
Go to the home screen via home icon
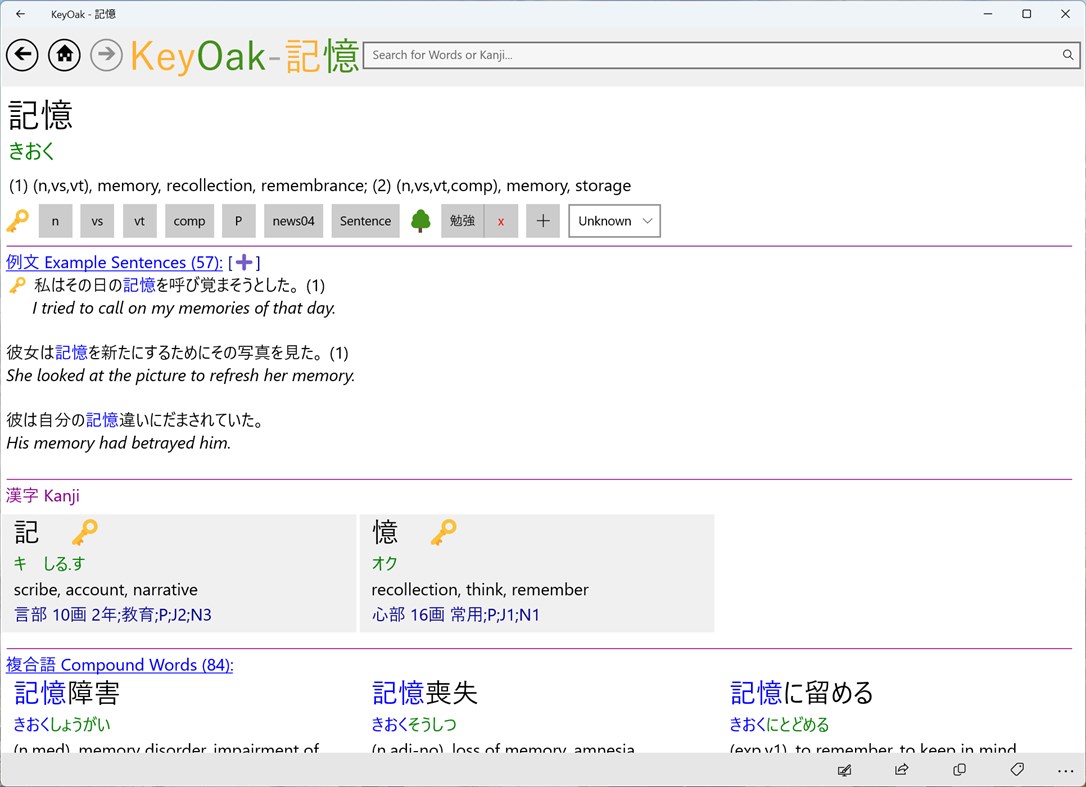point(64,55)
